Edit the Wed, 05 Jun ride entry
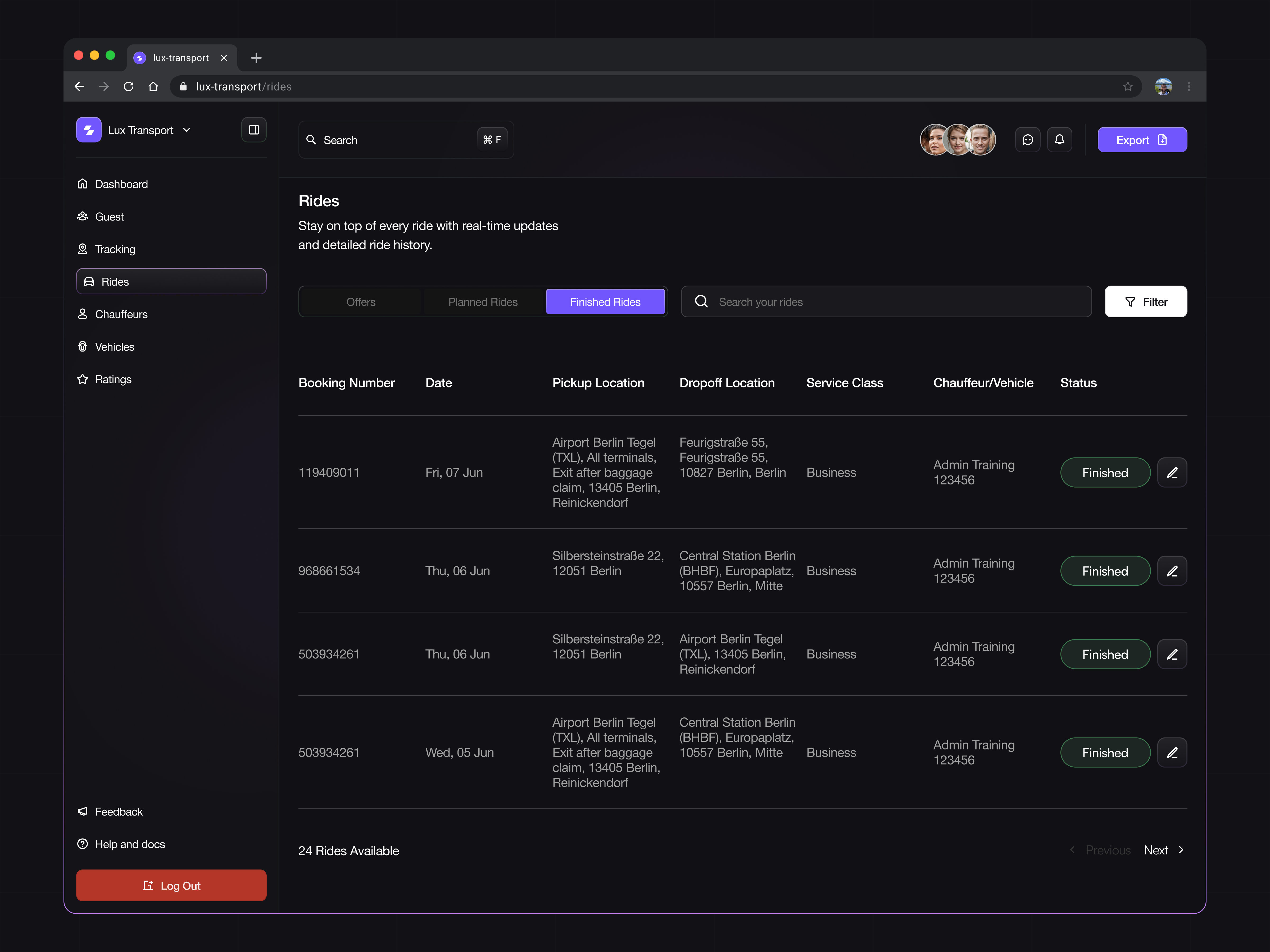The image size is (1270, 952). point(1172,752)
